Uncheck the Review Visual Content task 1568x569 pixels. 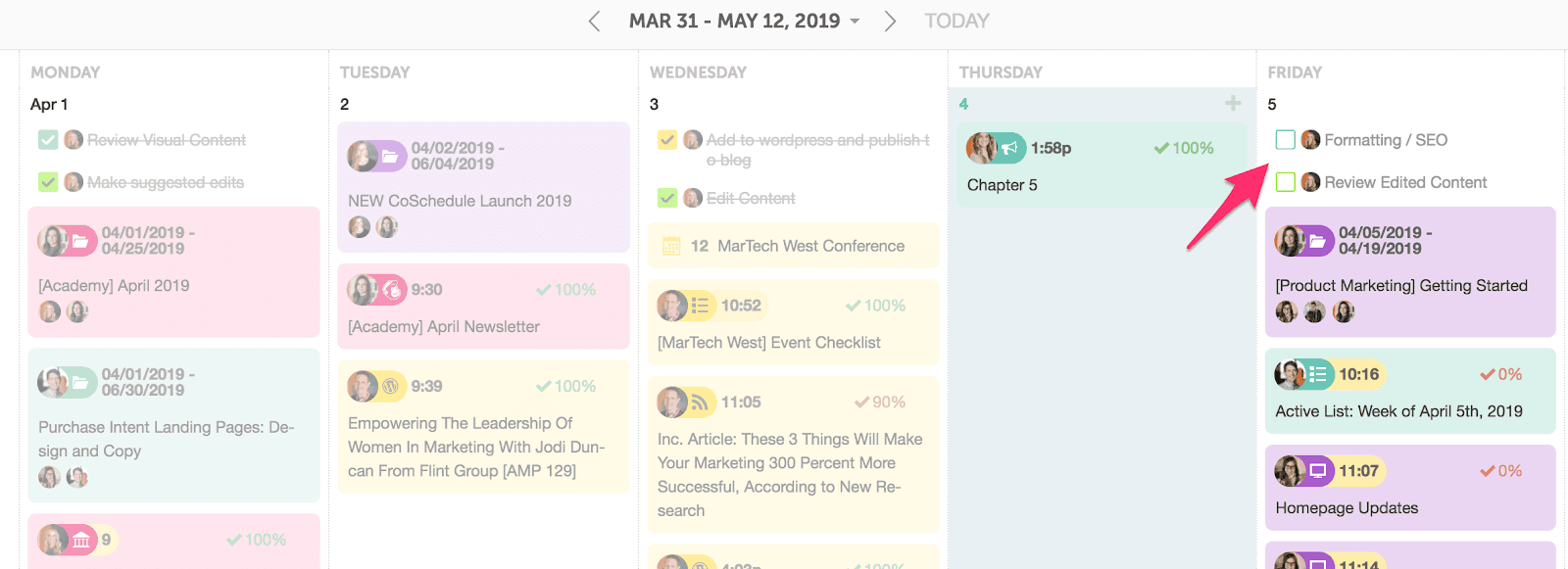(x=48, y=140)
